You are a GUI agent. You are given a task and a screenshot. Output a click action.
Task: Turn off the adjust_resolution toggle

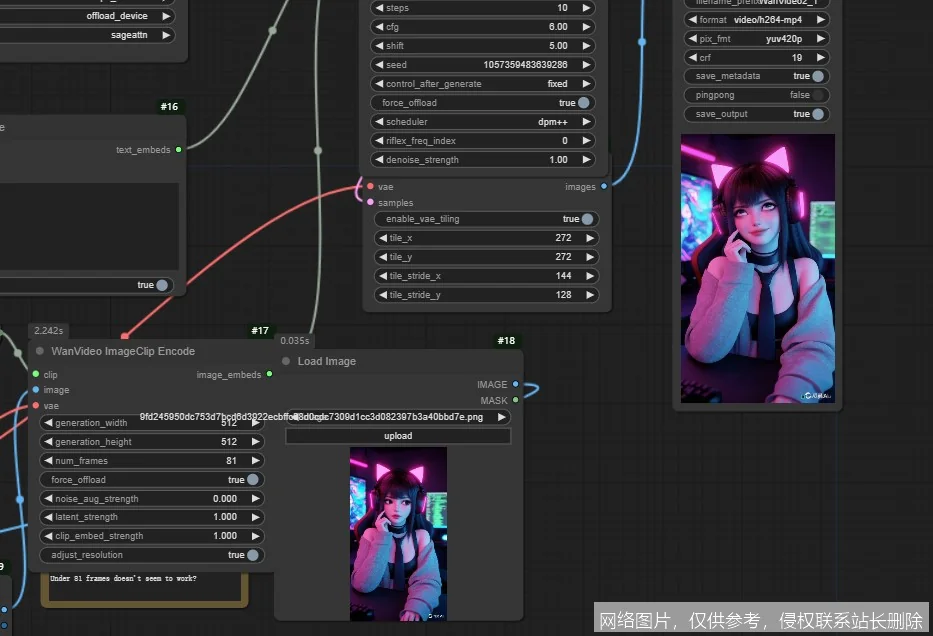[253, 555]
